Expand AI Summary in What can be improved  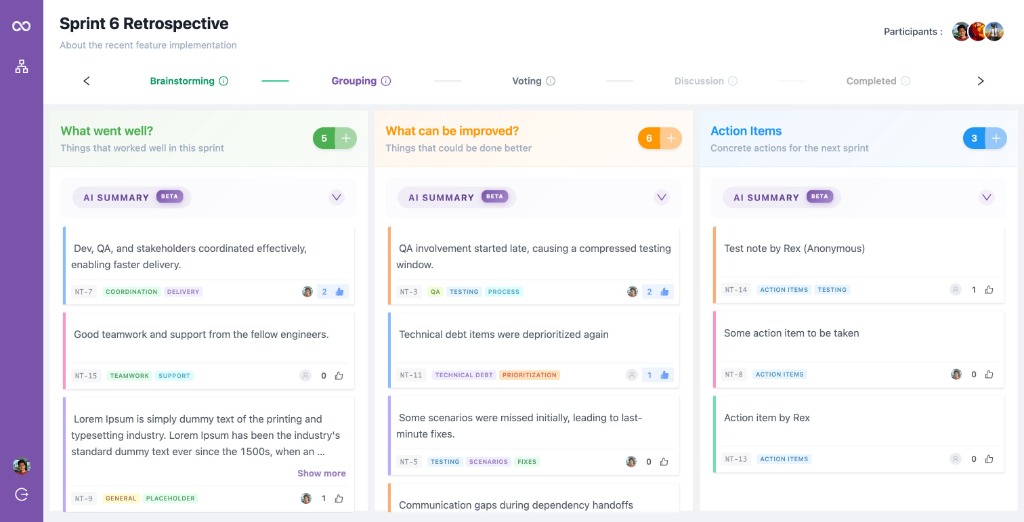point(662,197)
